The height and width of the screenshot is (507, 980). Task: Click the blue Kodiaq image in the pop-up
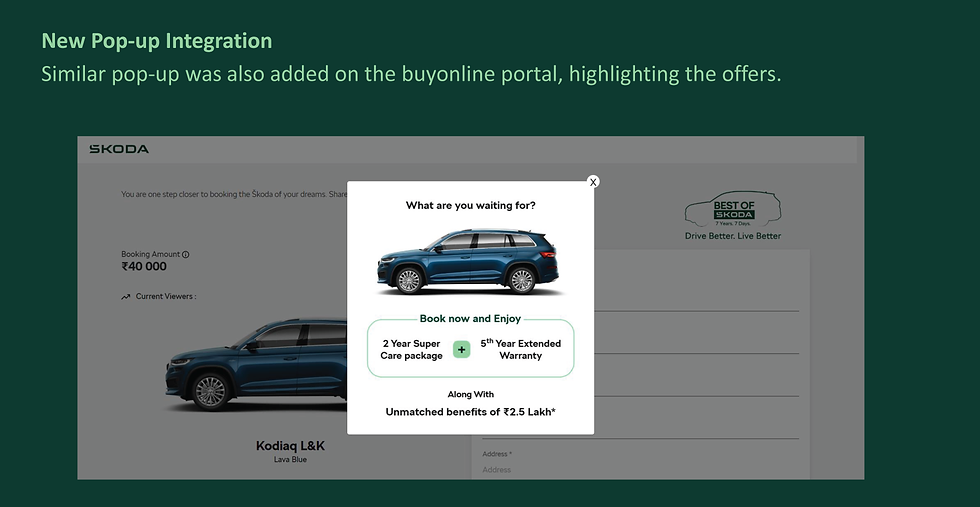(468, 261)
